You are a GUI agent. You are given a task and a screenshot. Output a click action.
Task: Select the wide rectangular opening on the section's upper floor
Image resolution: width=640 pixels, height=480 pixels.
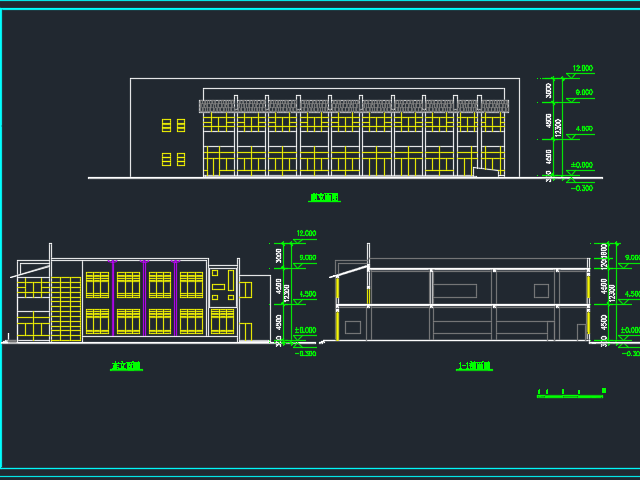(x=454, y=290)
